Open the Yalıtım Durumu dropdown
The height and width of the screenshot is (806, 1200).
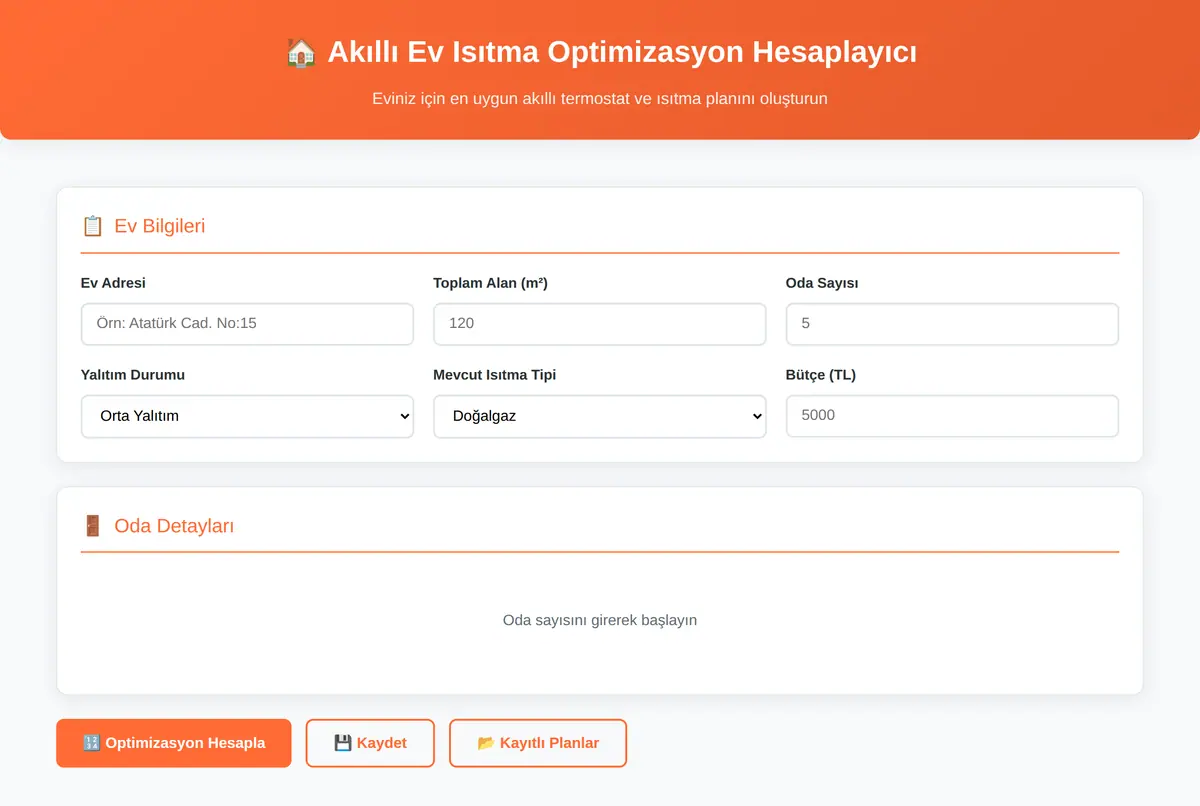point(247,416)
